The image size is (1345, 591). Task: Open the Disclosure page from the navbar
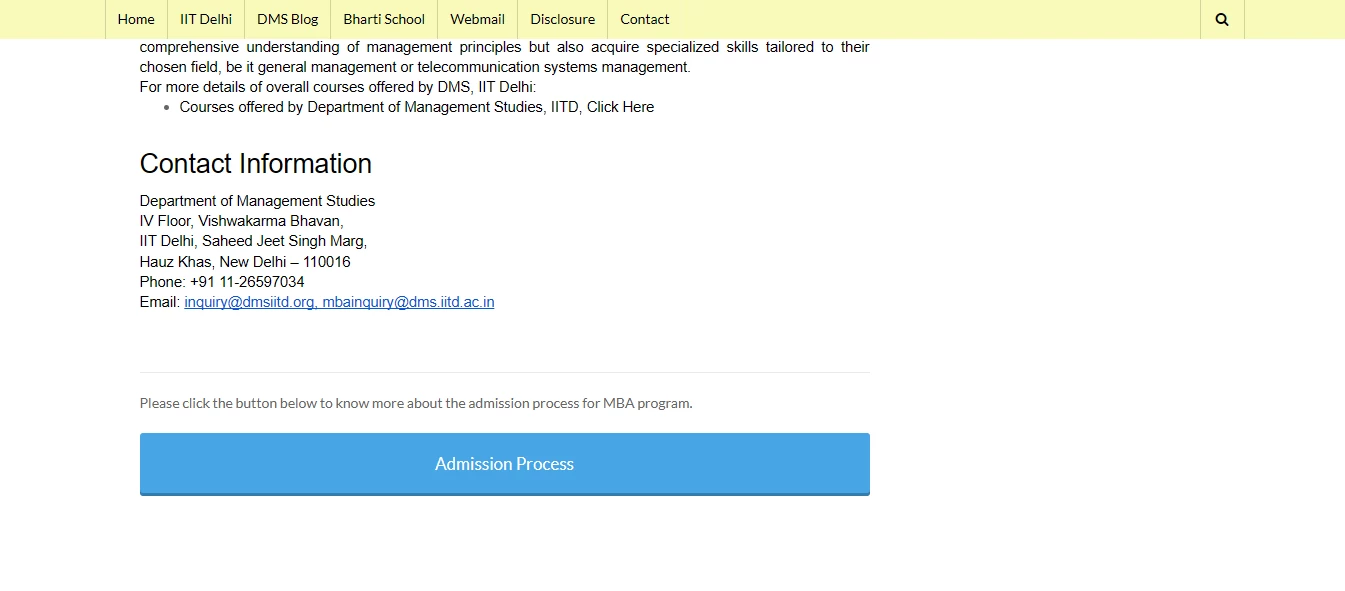click(x=561, y=19)
